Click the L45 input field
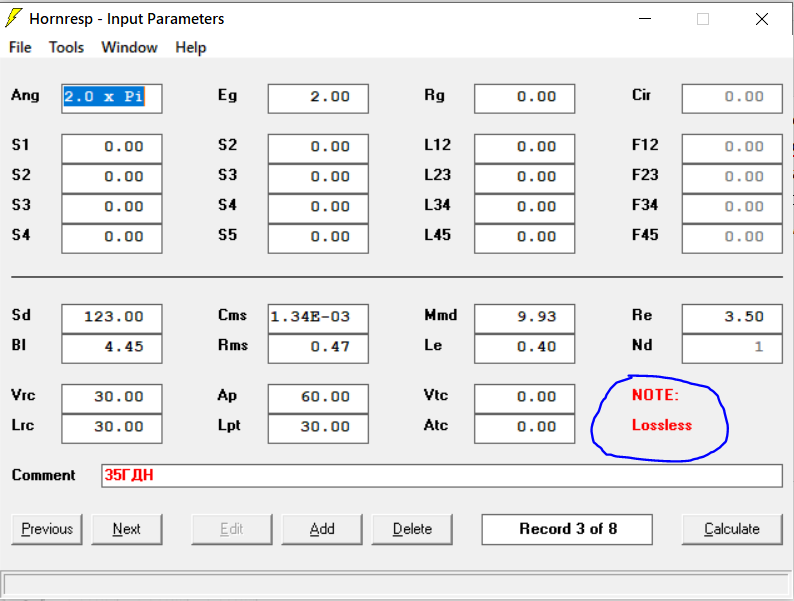The image size is (794, 601). coord(525,238)
